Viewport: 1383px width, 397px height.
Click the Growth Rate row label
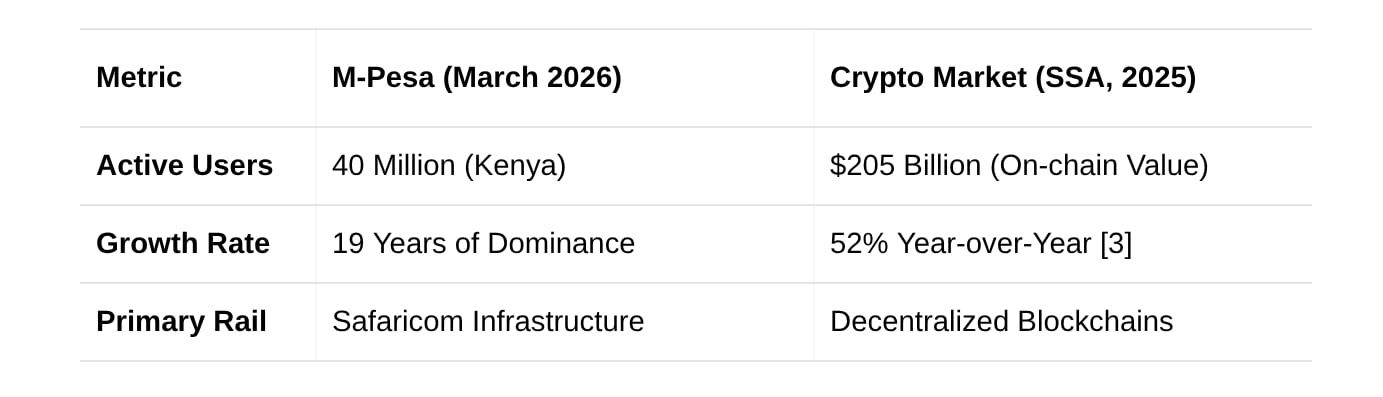pyautogui.click(x=183, y=244)
